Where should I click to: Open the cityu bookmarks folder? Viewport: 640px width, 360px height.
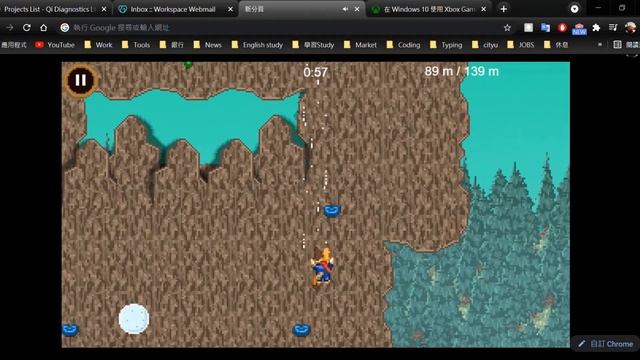pos(485,45)
